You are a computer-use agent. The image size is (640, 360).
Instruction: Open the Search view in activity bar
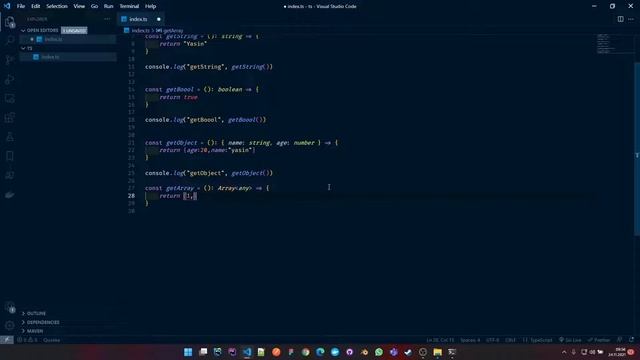(x=9, y=40)
